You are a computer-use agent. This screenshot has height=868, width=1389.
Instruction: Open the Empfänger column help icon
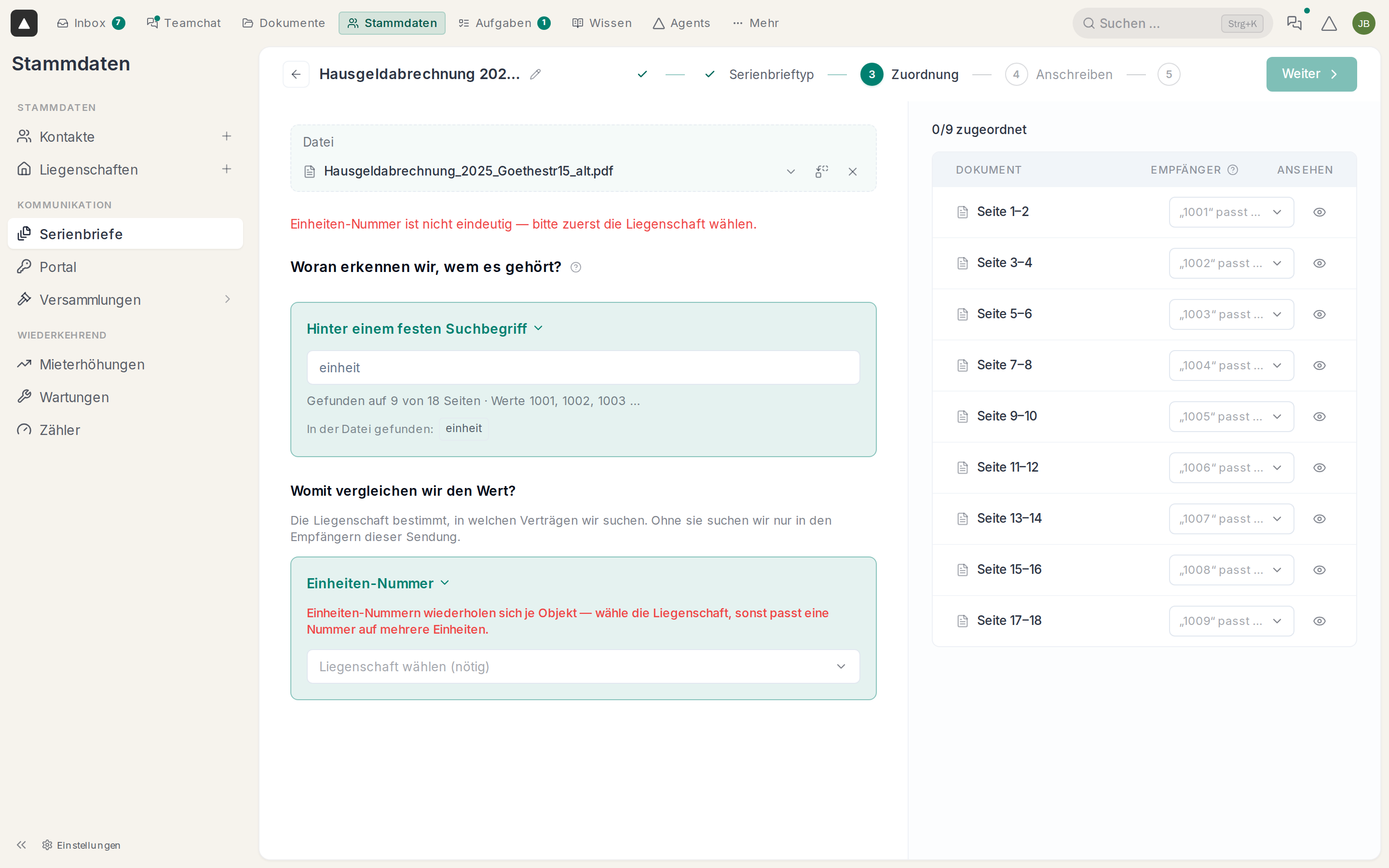[1232, 170]
